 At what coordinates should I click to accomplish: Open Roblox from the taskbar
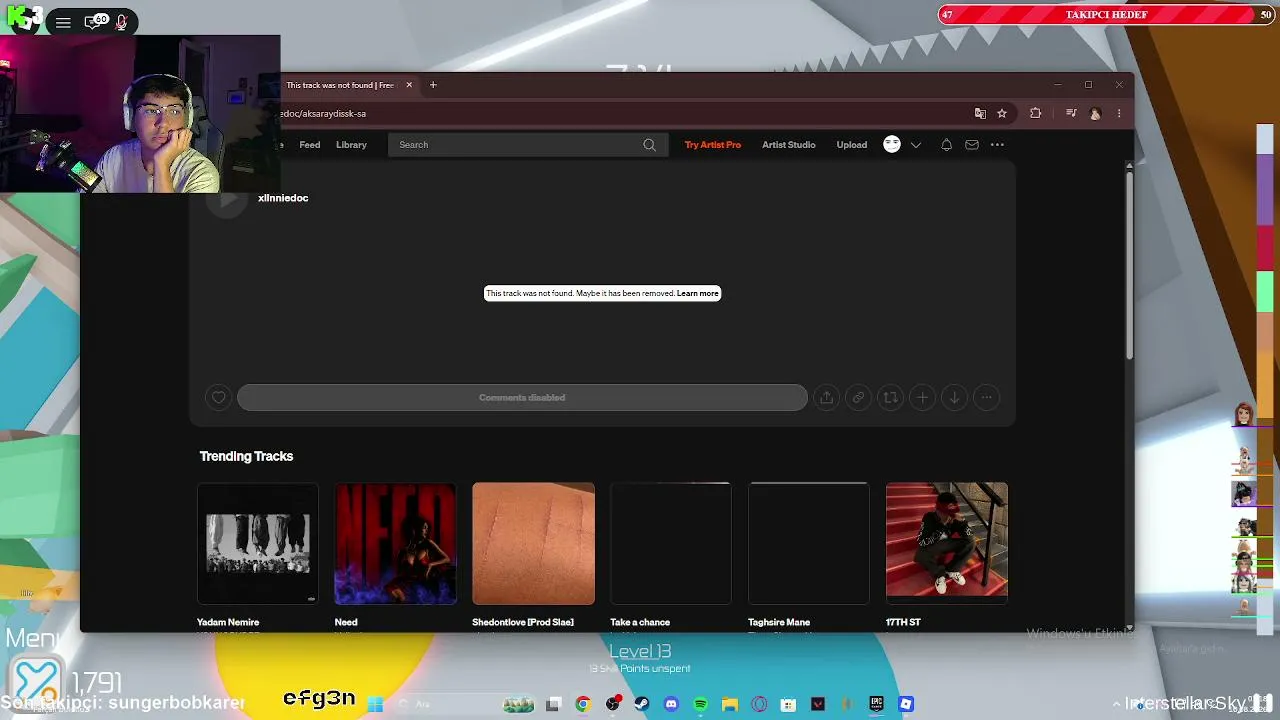[906, 704]
